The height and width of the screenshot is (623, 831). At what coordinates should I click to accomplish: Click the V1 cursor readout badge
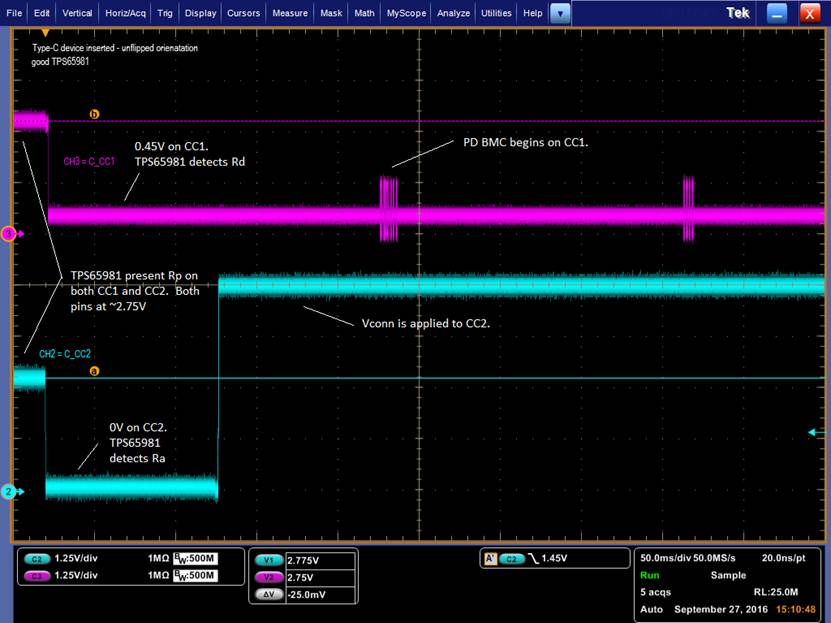pos(269,560)
